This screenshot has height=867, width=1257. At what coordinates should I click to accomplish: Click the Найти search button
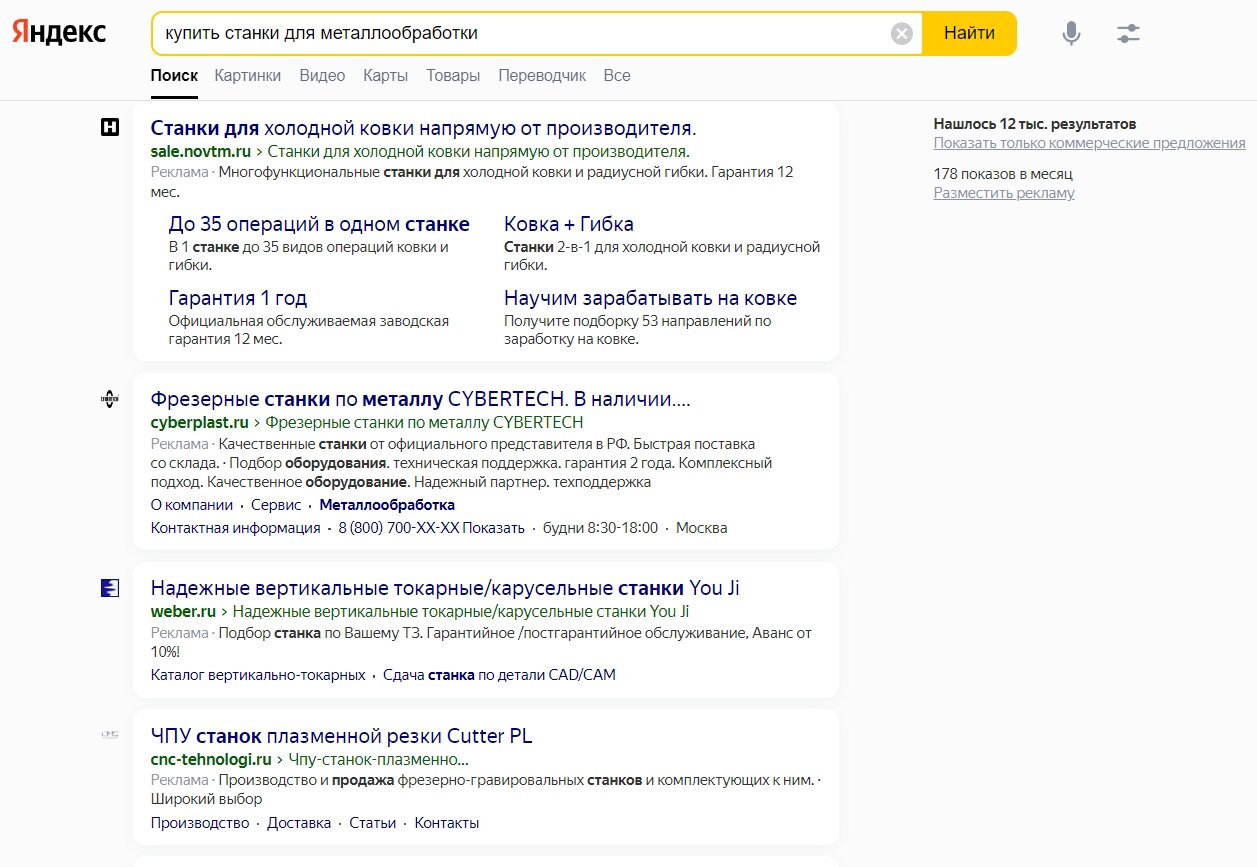(x=969, y=34)
